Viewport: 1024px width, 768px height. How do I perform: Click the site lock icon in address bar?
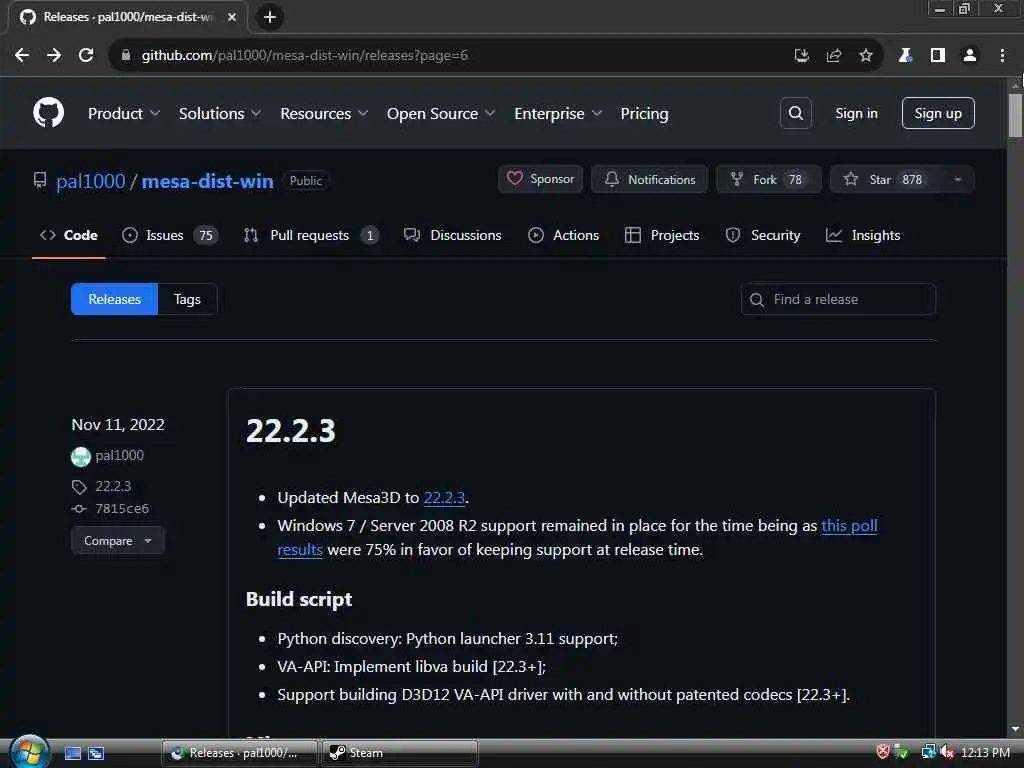pos(126,56)
